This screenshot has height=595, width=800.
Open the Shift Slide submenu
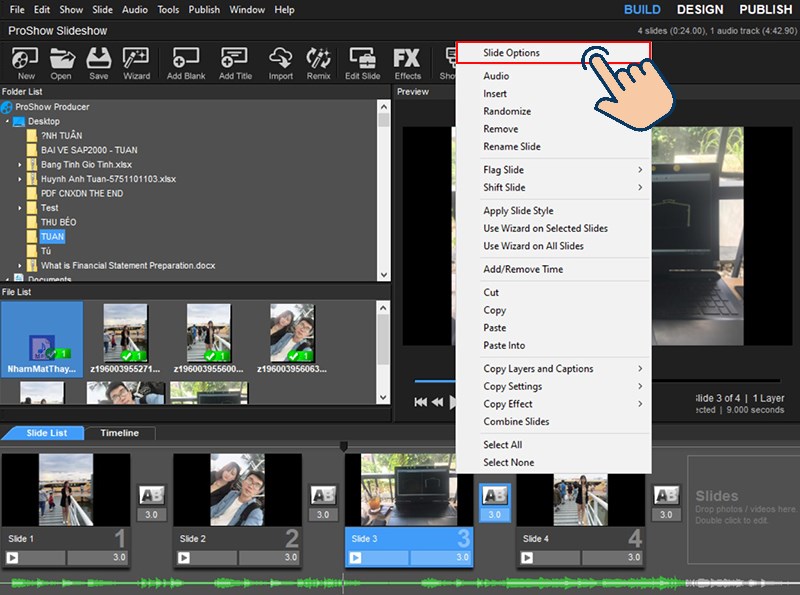tap(553, 187)
